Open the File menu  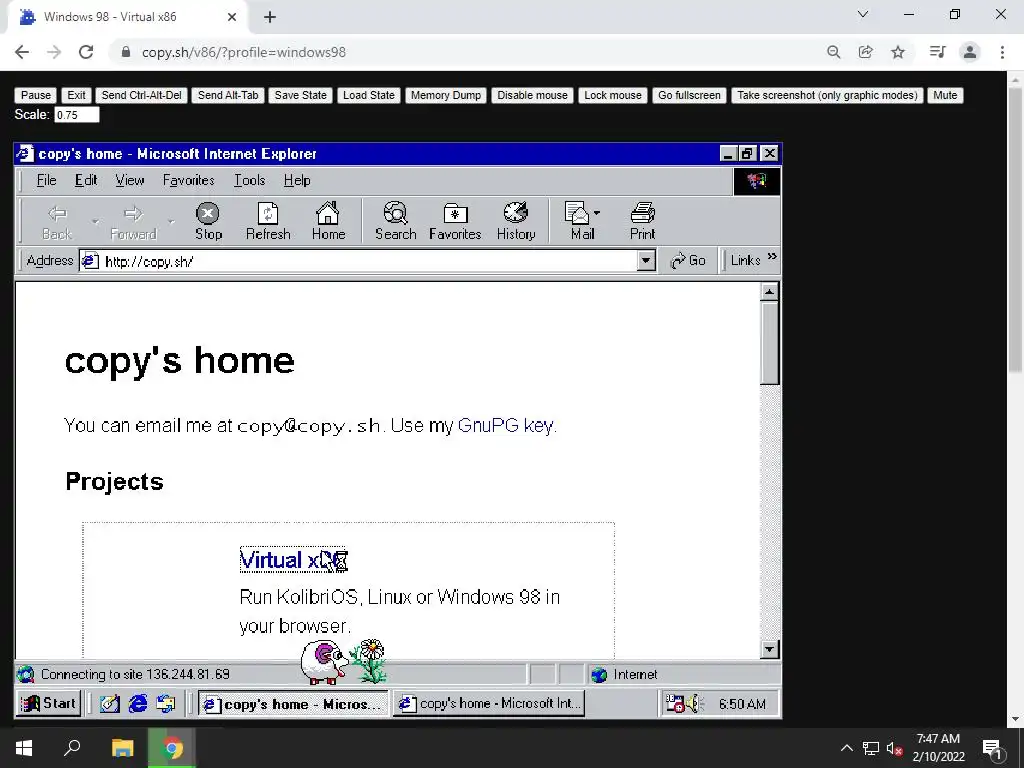(x=46, y=180)
